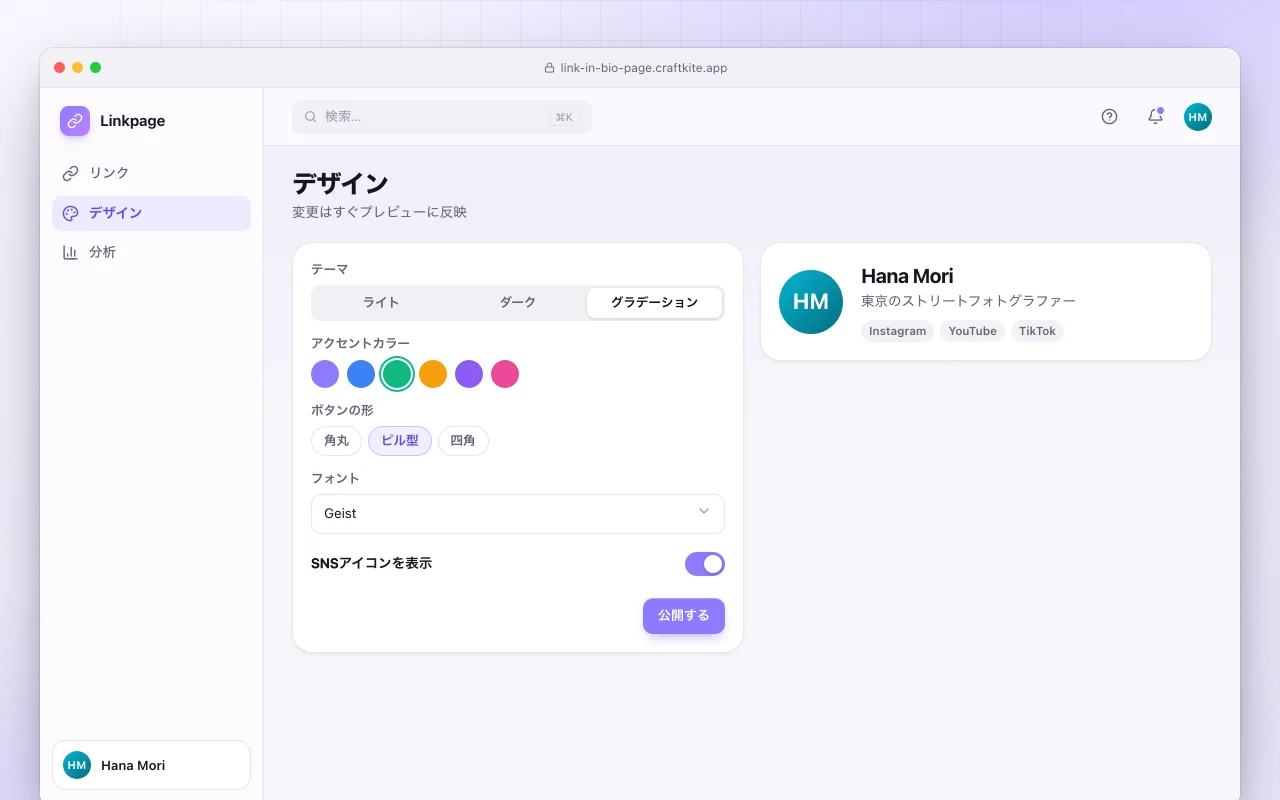1280x800 pixels.
Task: Switch theme to グラデーション
Action: 655,302
